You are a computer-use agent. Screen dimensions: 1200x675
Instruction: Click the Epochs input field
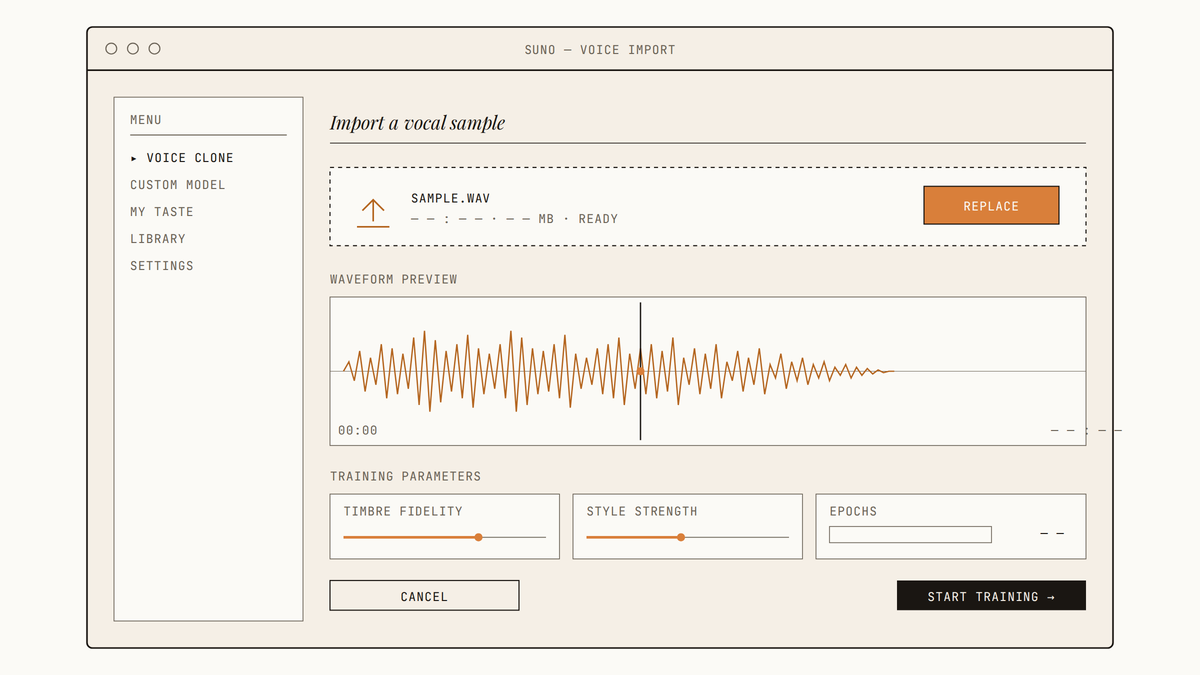(910, 535)
